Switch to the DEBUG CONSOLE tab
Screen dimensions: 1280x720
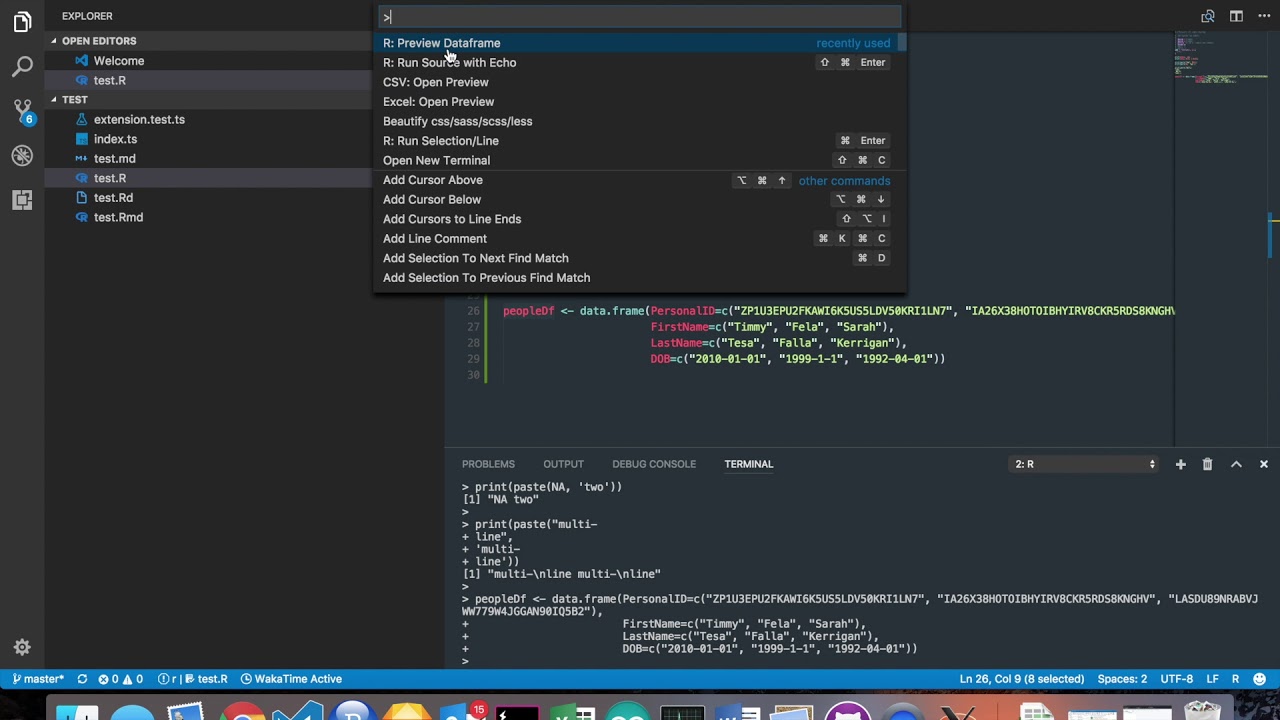click(654, 464)
